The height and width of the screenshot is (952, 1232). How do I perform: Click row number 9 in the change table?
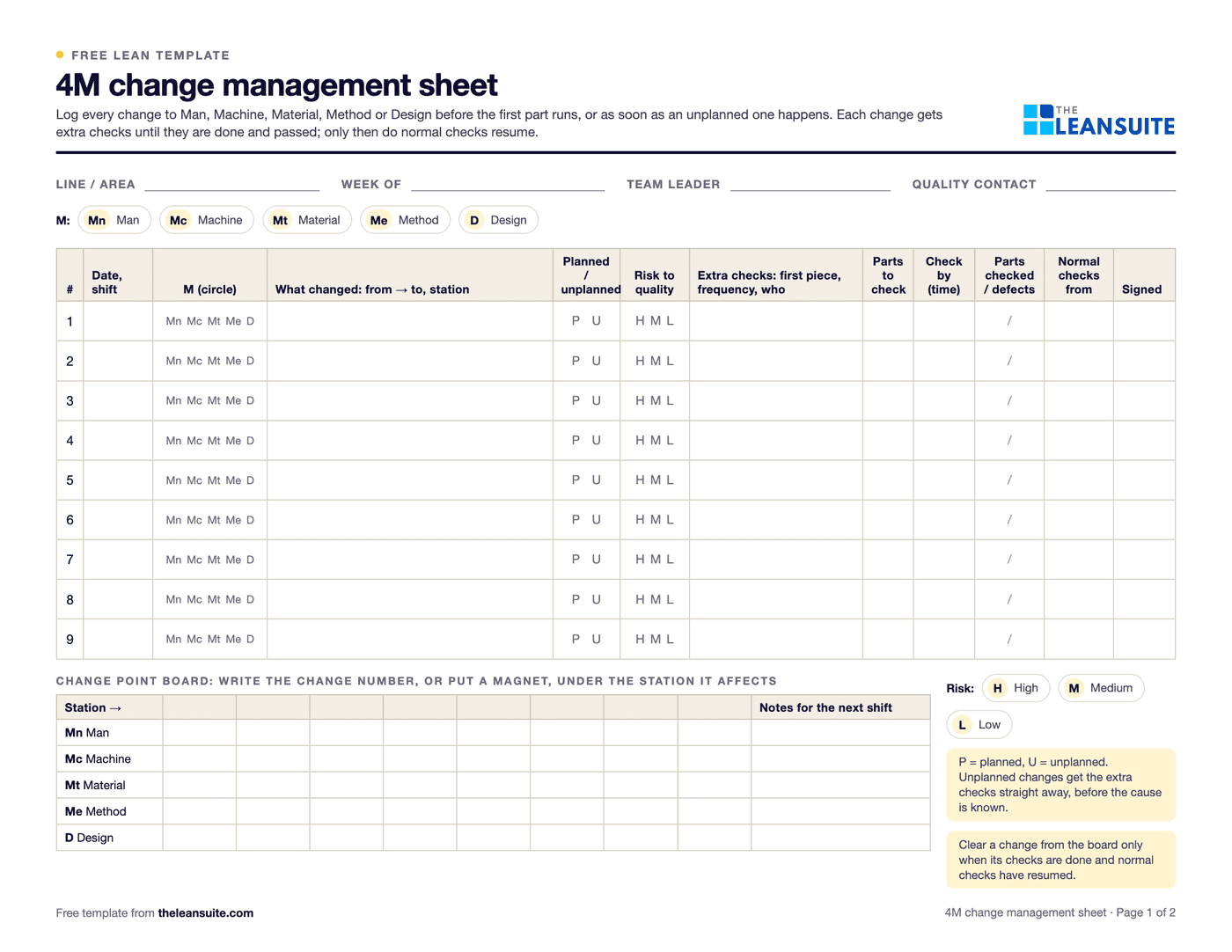point(70,640)
